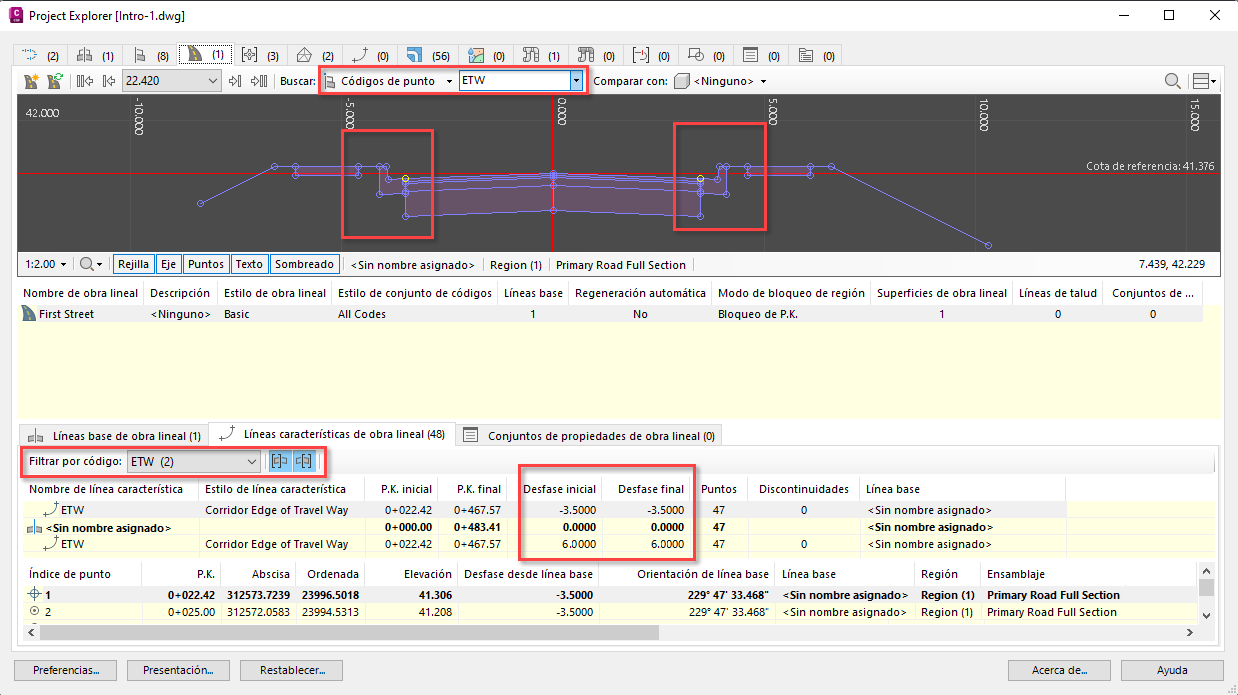The height and width of the screenshot is (695, 1238).
Task: Click the 'Elevación' column header
Action: coord(412,574)
